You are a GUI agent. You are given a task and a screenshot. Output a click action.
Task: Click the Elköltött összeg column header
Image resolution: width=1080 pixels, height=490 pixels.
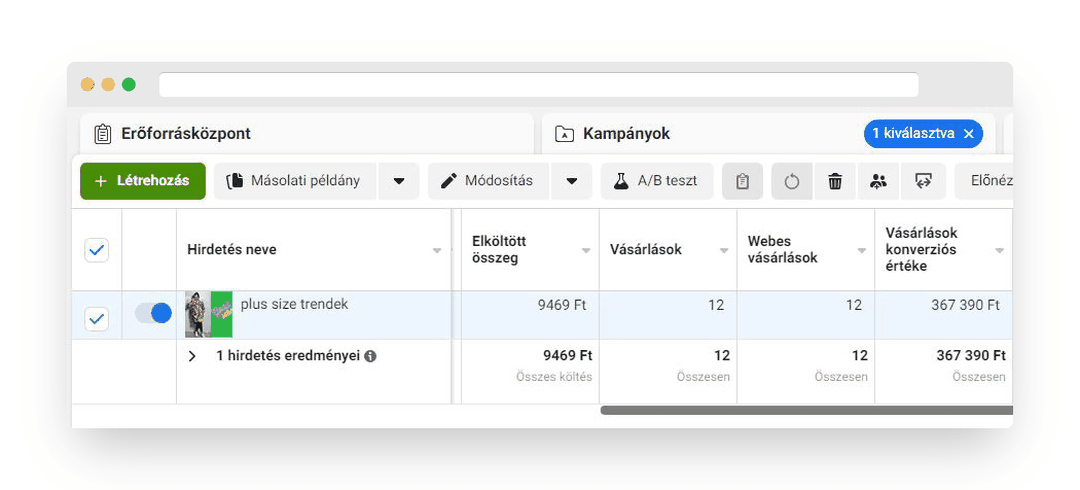(x=530, y=249)
